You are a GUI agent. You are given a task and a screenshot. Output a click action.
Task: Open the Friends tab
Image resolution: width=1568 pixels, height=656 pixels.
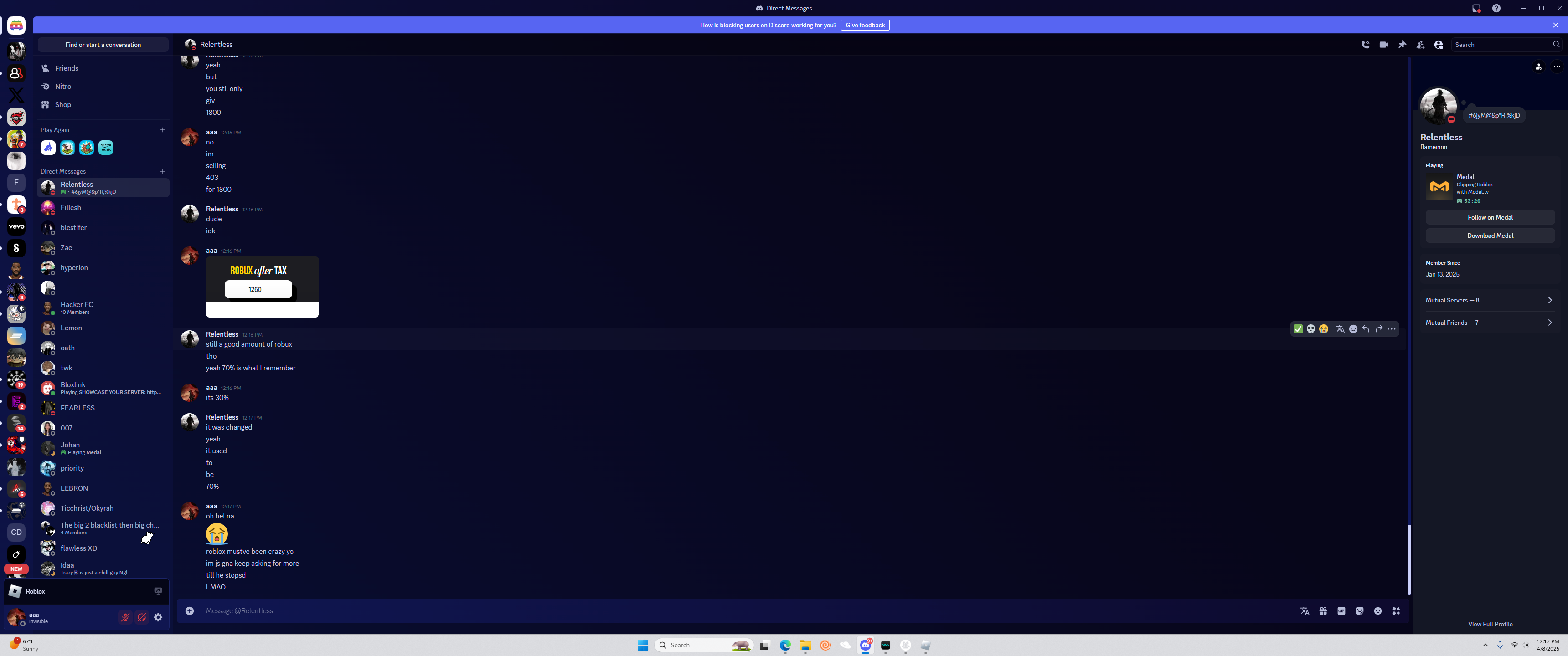67,68
